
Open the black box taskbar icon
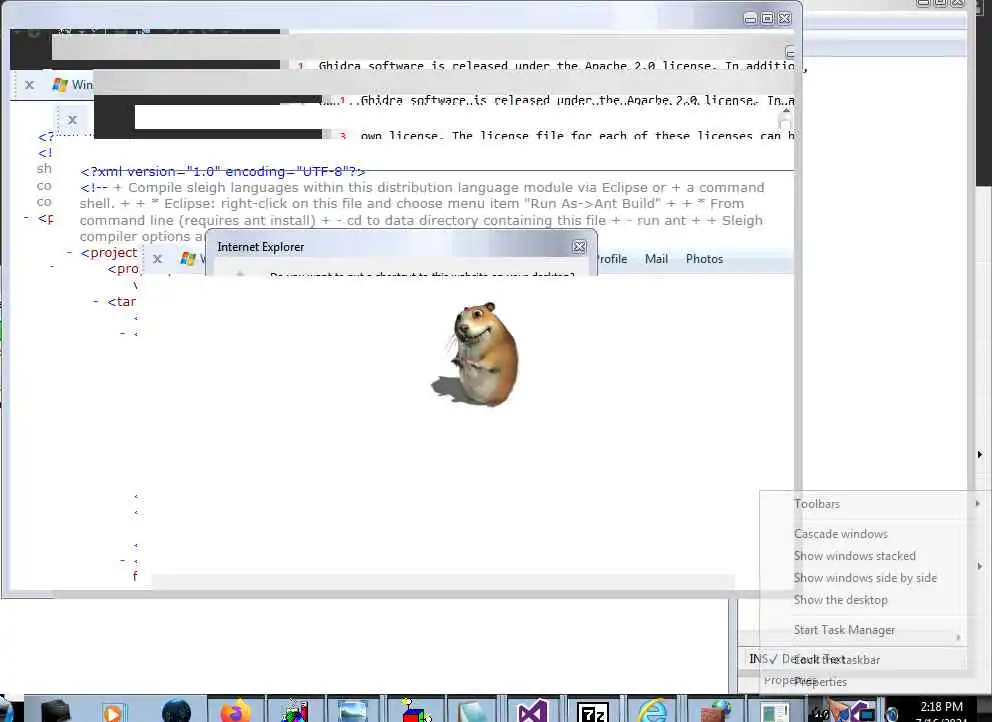pyautogui.click(x=56, y=711)
